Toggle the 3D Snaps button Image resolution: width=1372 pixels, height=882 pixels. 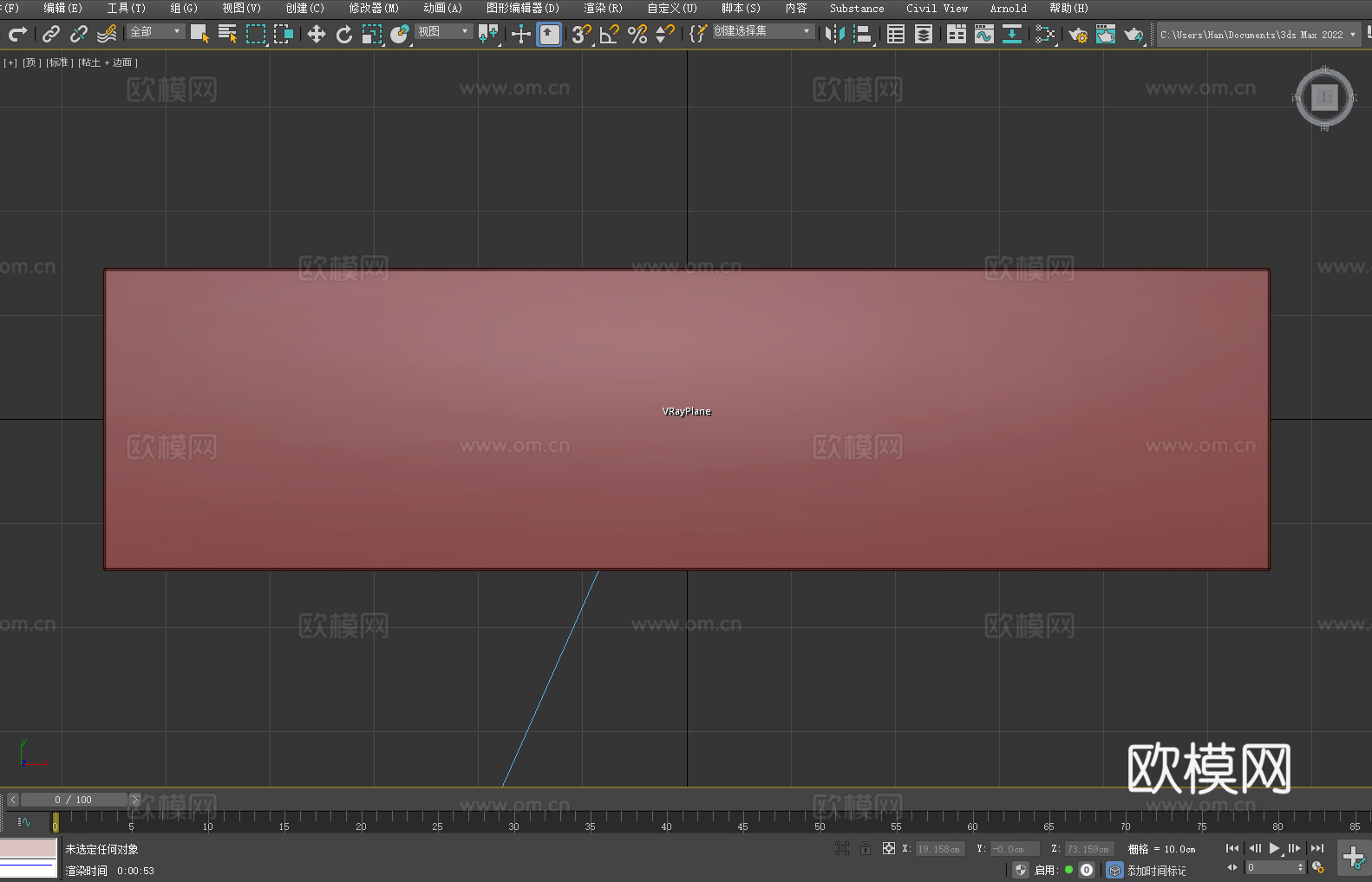(581, 34)
